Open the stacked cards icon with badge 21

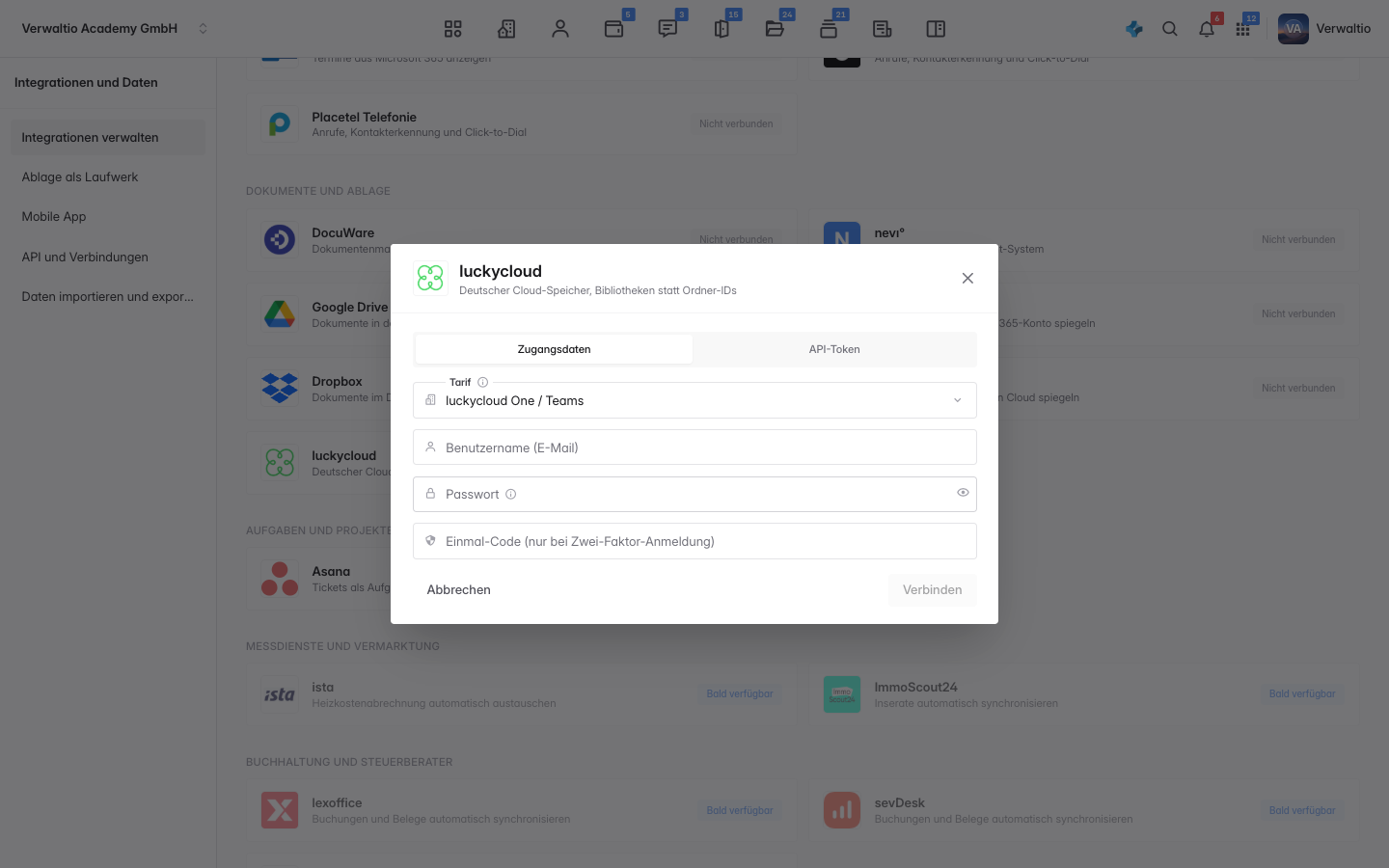[x=829, y=29]
